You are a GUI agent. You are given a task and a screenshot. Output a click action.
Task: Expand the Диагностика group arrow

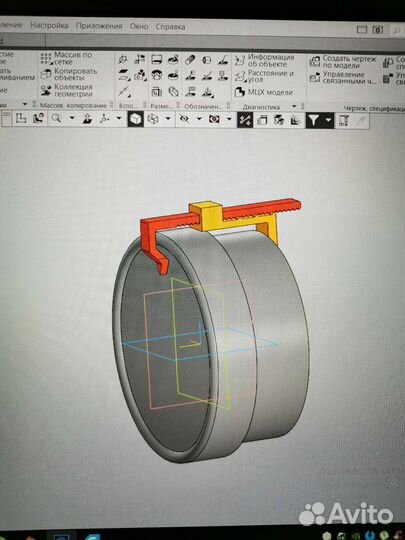(294, 106)
